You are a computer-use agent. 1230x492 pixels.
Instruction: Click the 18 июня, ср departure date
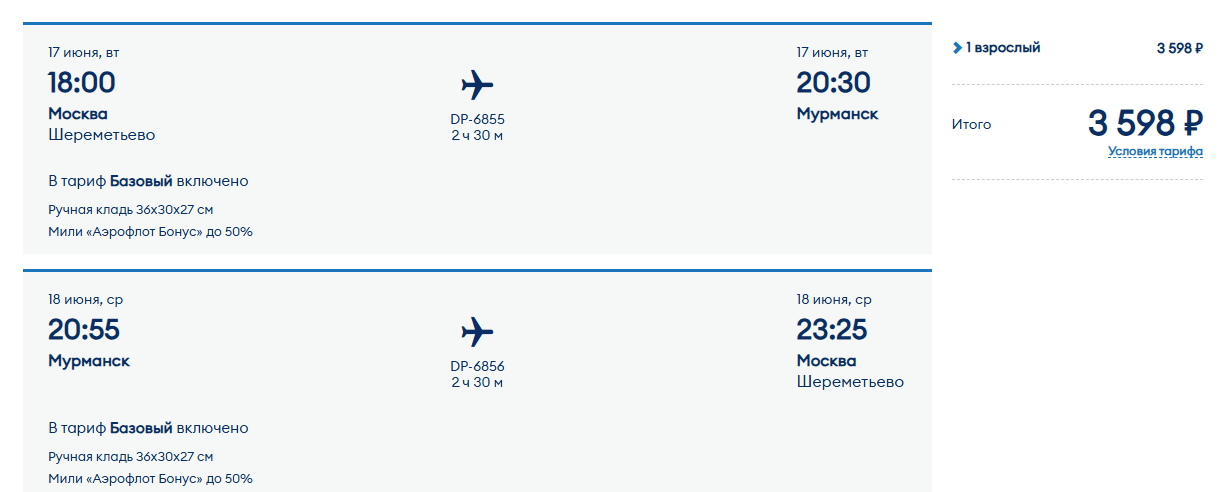pos(85,300)
